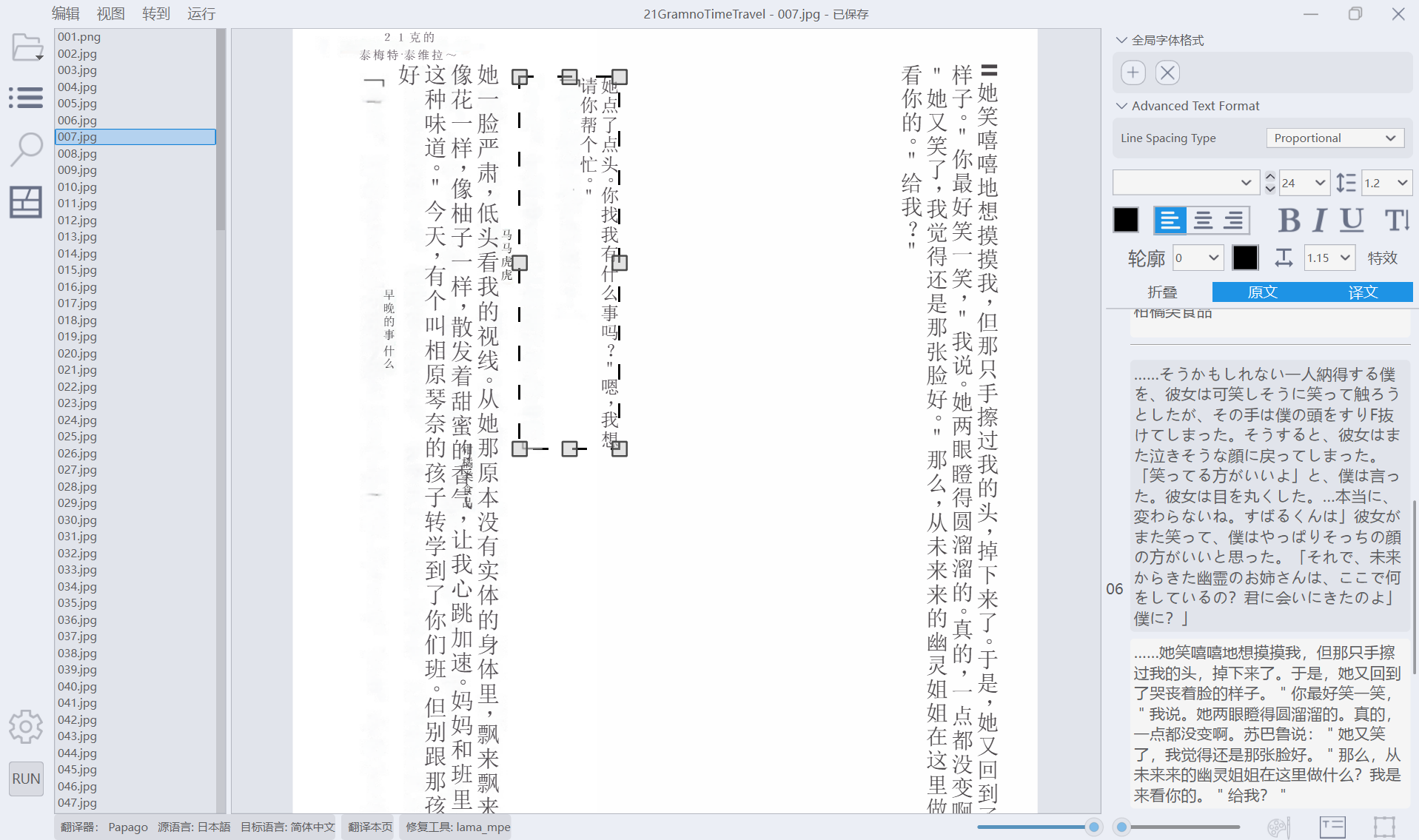Open the layout panel icon in sidebar

tap(26, 202)
